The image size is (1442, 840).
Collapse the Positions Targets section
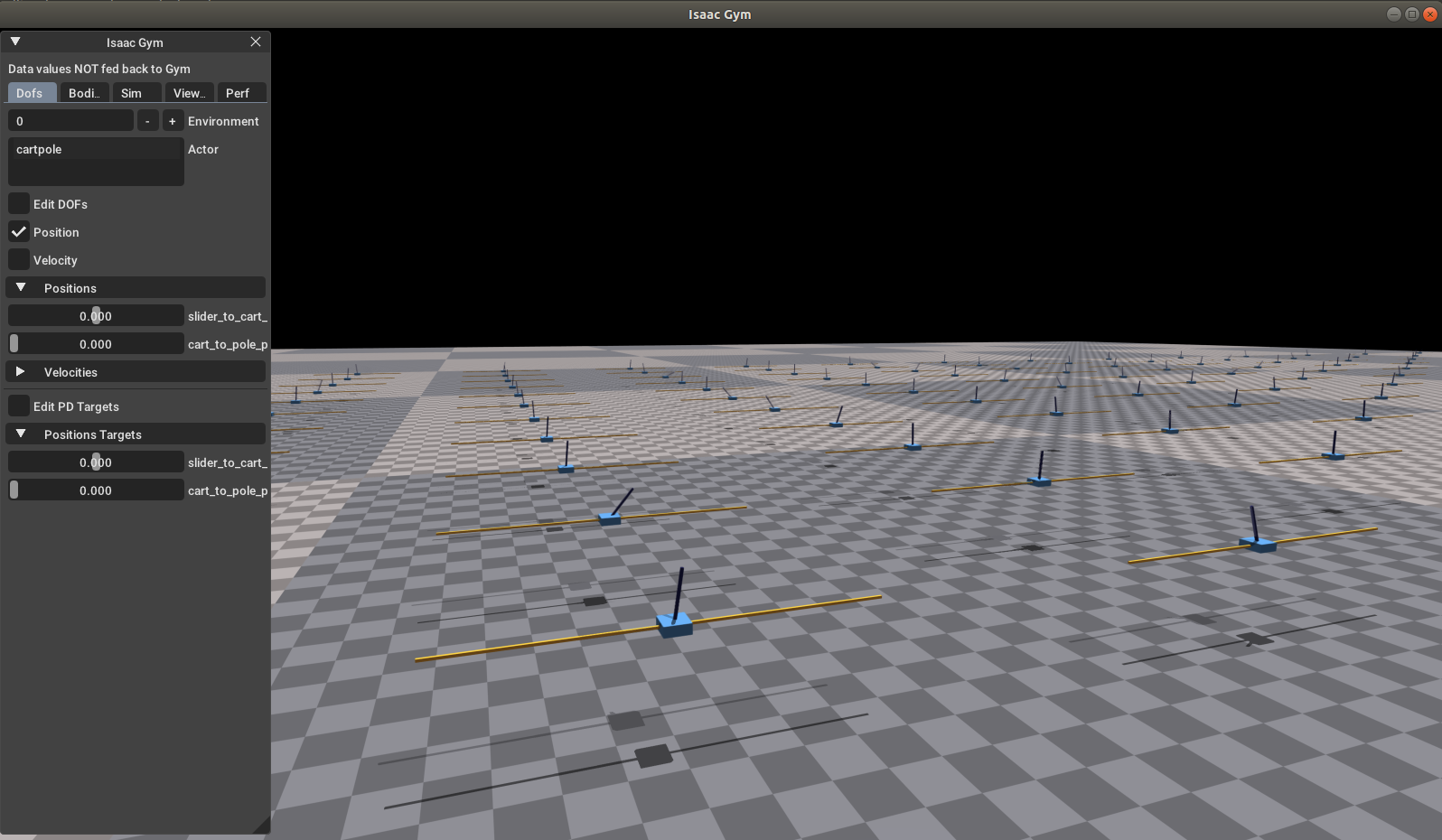(x=136, y=434)
